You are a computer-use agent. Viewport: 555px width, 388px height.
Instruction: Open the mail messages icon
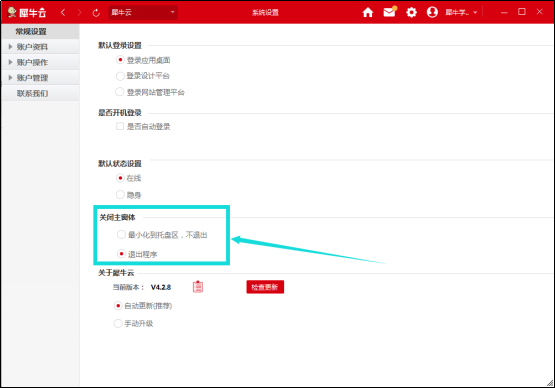(x=389, y=12)
